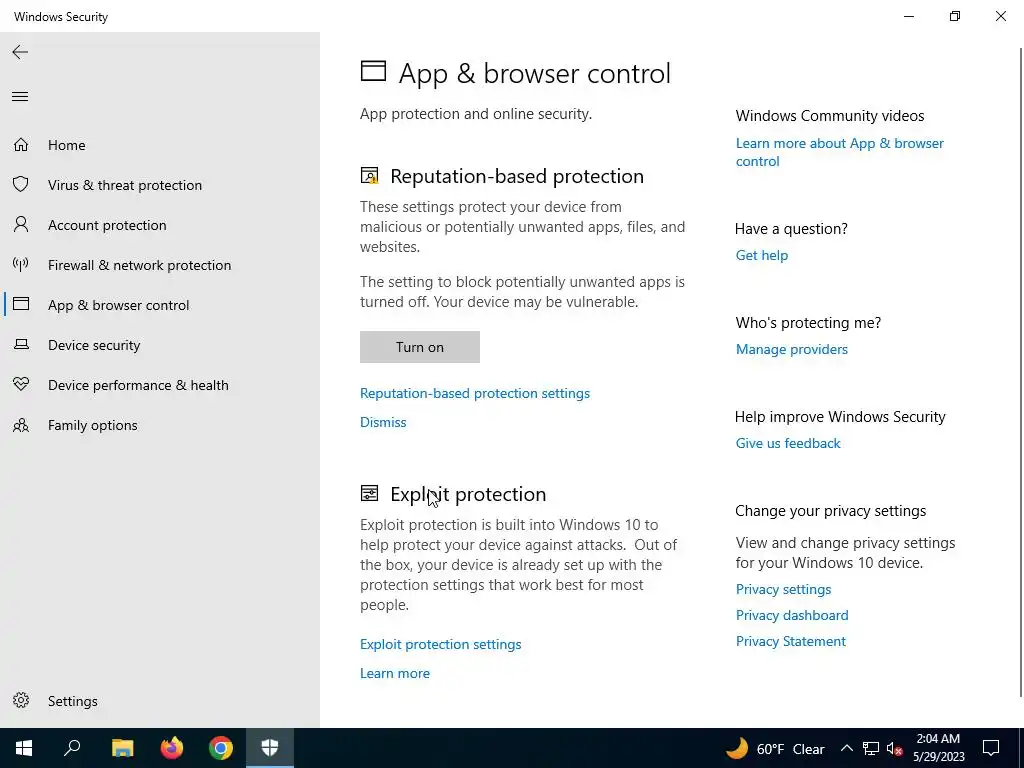The height and width of the screenshot is (768, 1024).
Task: Open Privacy settings link
Action: point(784,589)
